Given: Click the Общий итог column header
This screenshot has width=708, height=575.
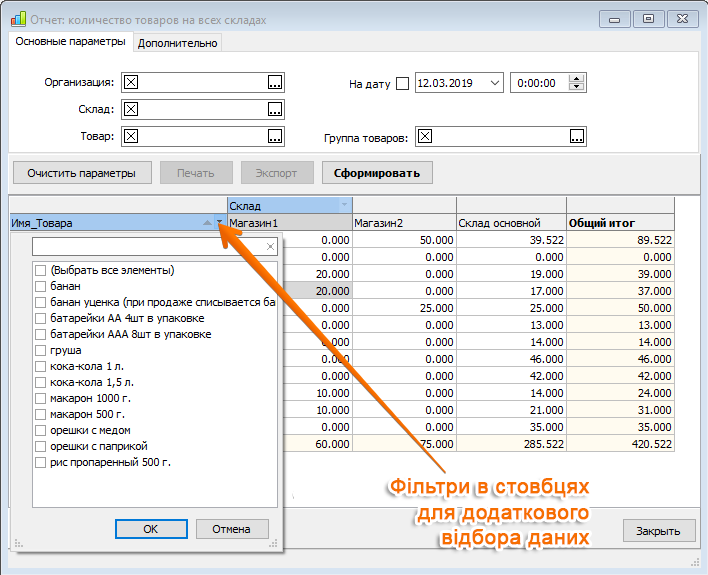Looking at the screenshot, I should [x=620, y=223].
